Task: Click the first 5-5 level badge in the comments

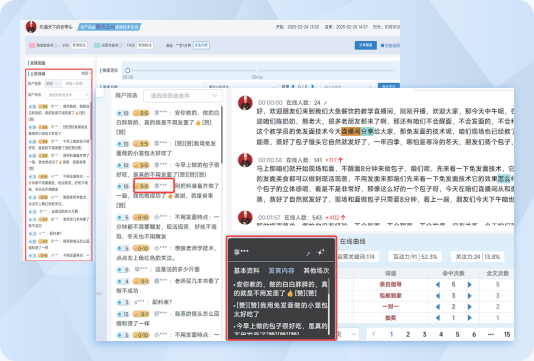Action: 141,113
